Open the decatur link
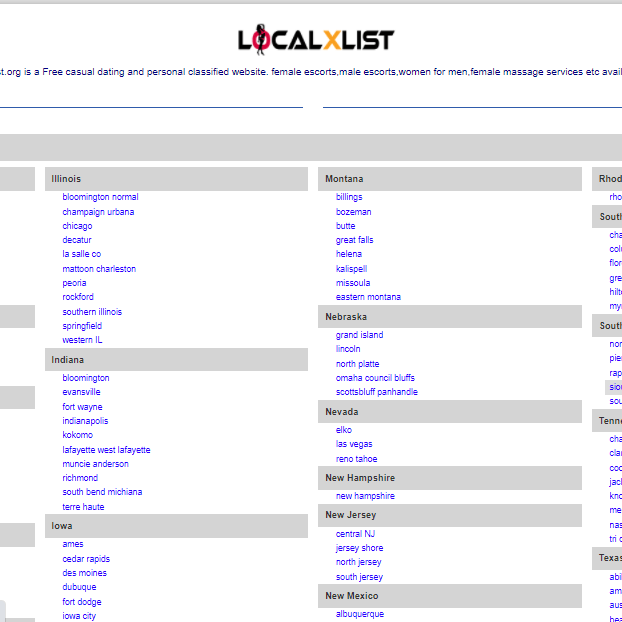This screenshot has width=622, height=622. (77, 240)
